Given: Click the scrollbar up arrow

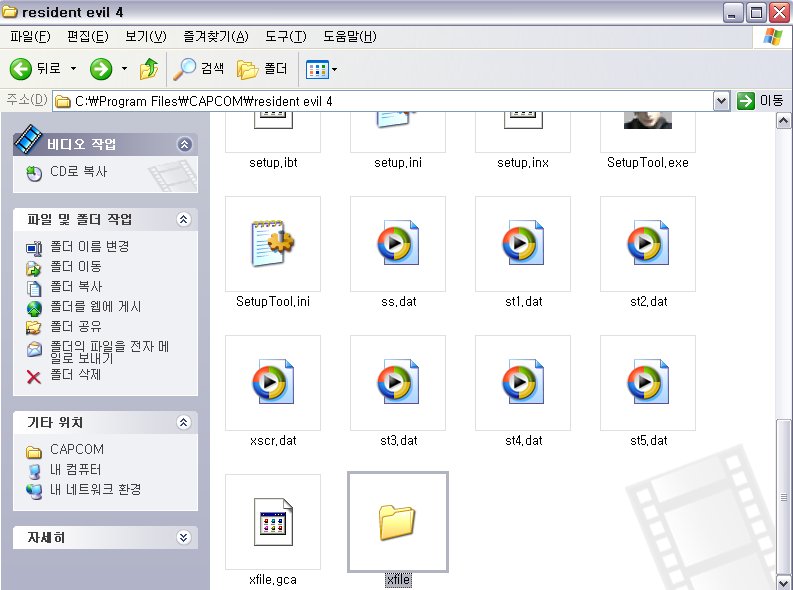Looking at the screenshot, I should click(783, 121).
